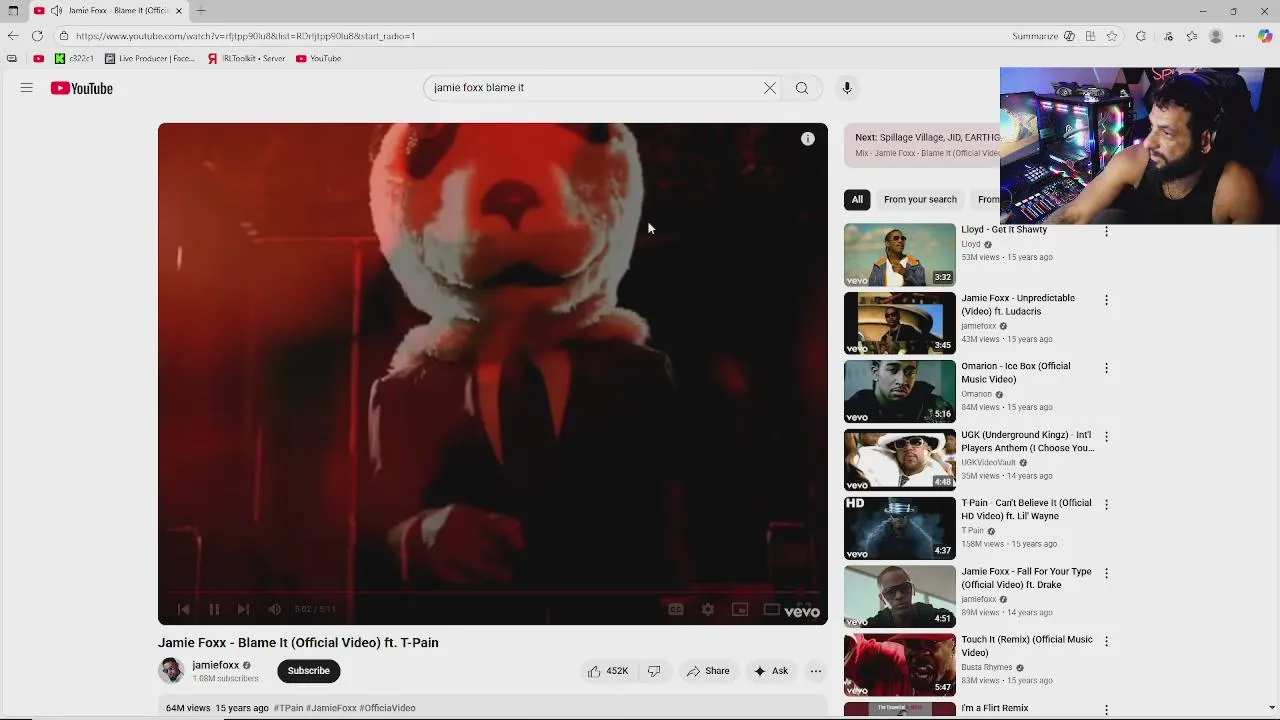Open options for Fall For Your Type
The width and height of the screenshot is (1280, 720).
pos(1106,573)
